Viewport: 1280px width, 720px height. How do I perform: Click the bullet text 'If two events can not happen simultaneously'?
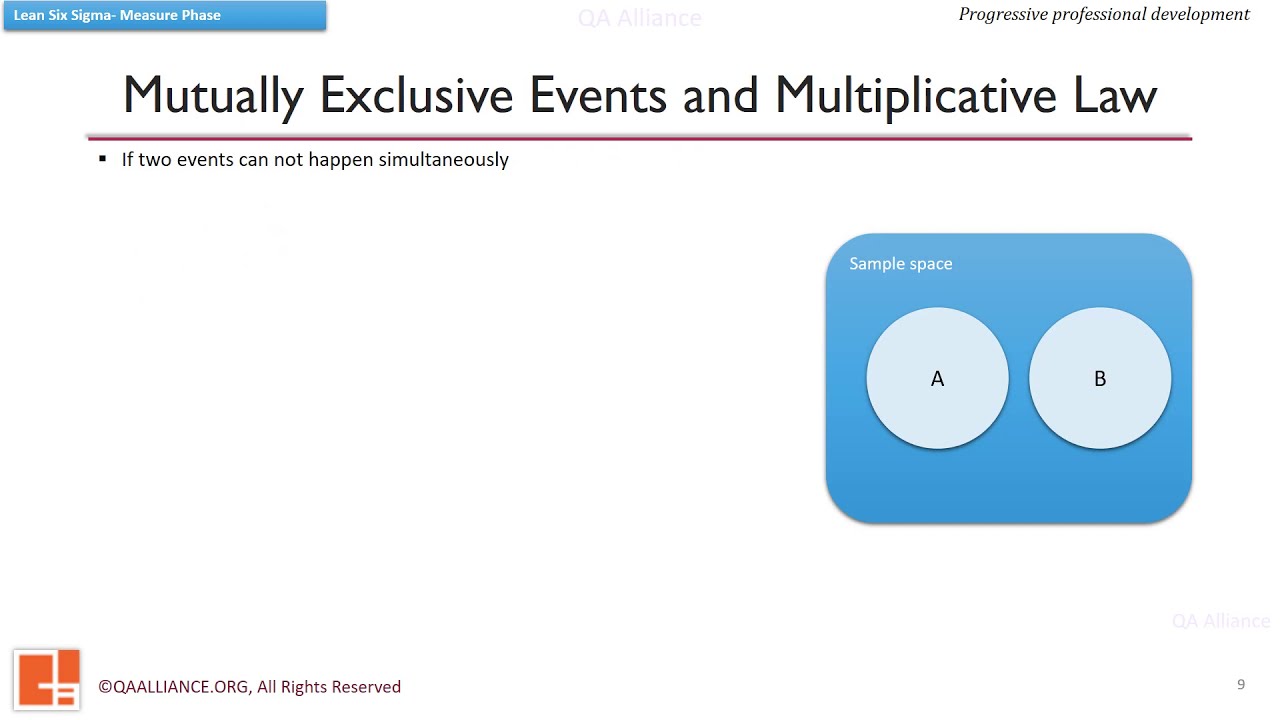pos(315,160)
